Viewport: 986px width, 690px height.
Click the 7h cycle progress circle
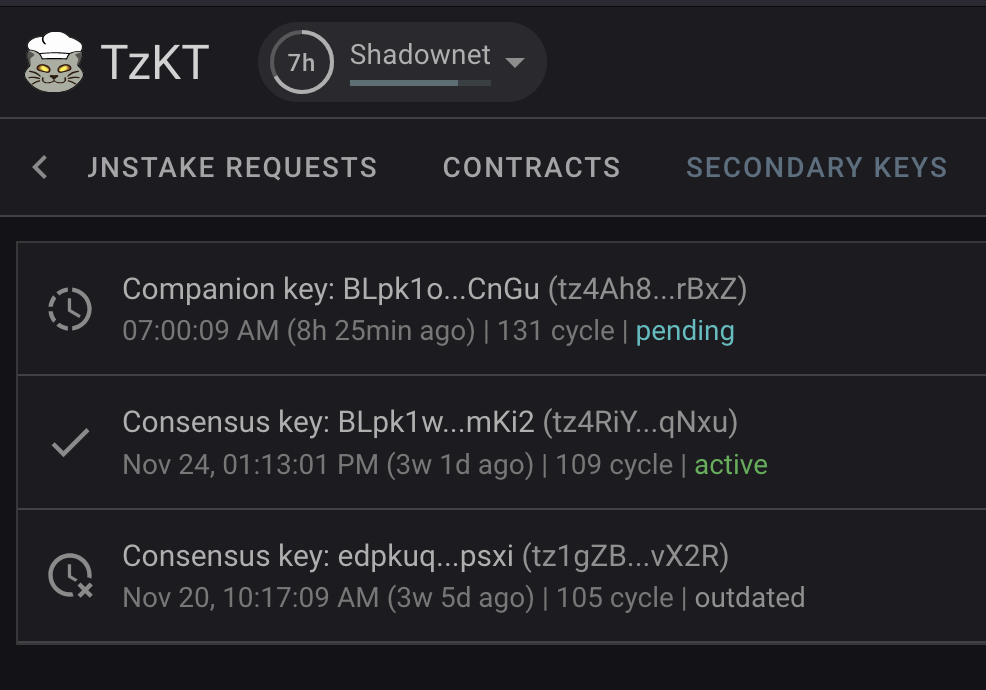(x=301, y=62)
